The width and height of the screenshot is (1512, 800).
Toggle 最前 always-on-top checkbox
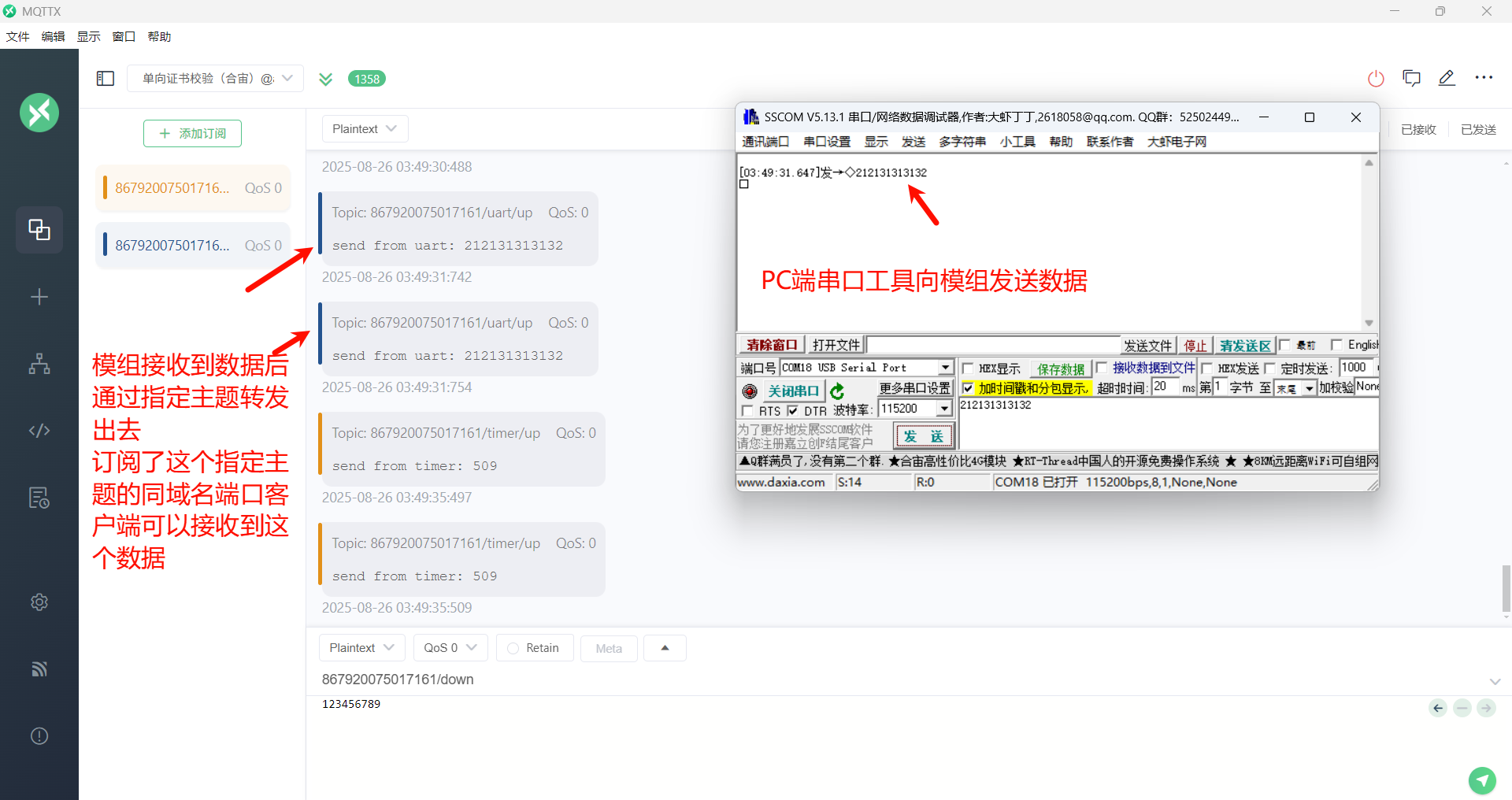[1285, 344]
